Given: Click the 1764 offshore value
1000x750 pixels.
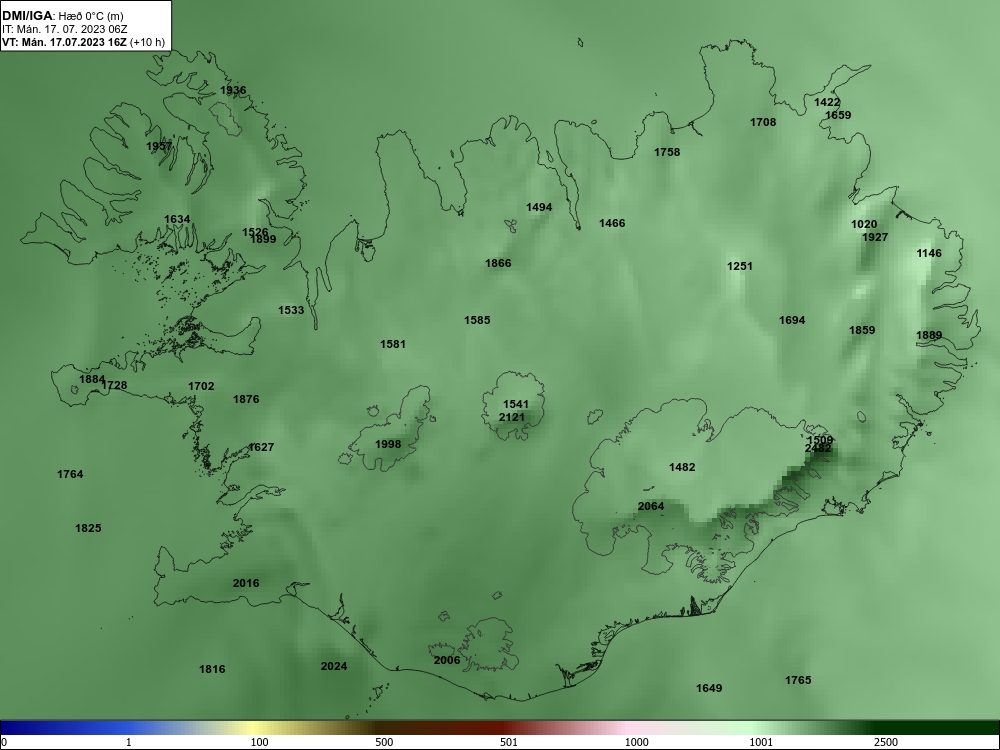Looking at the screenshot, I should click(x=70, y=474).
